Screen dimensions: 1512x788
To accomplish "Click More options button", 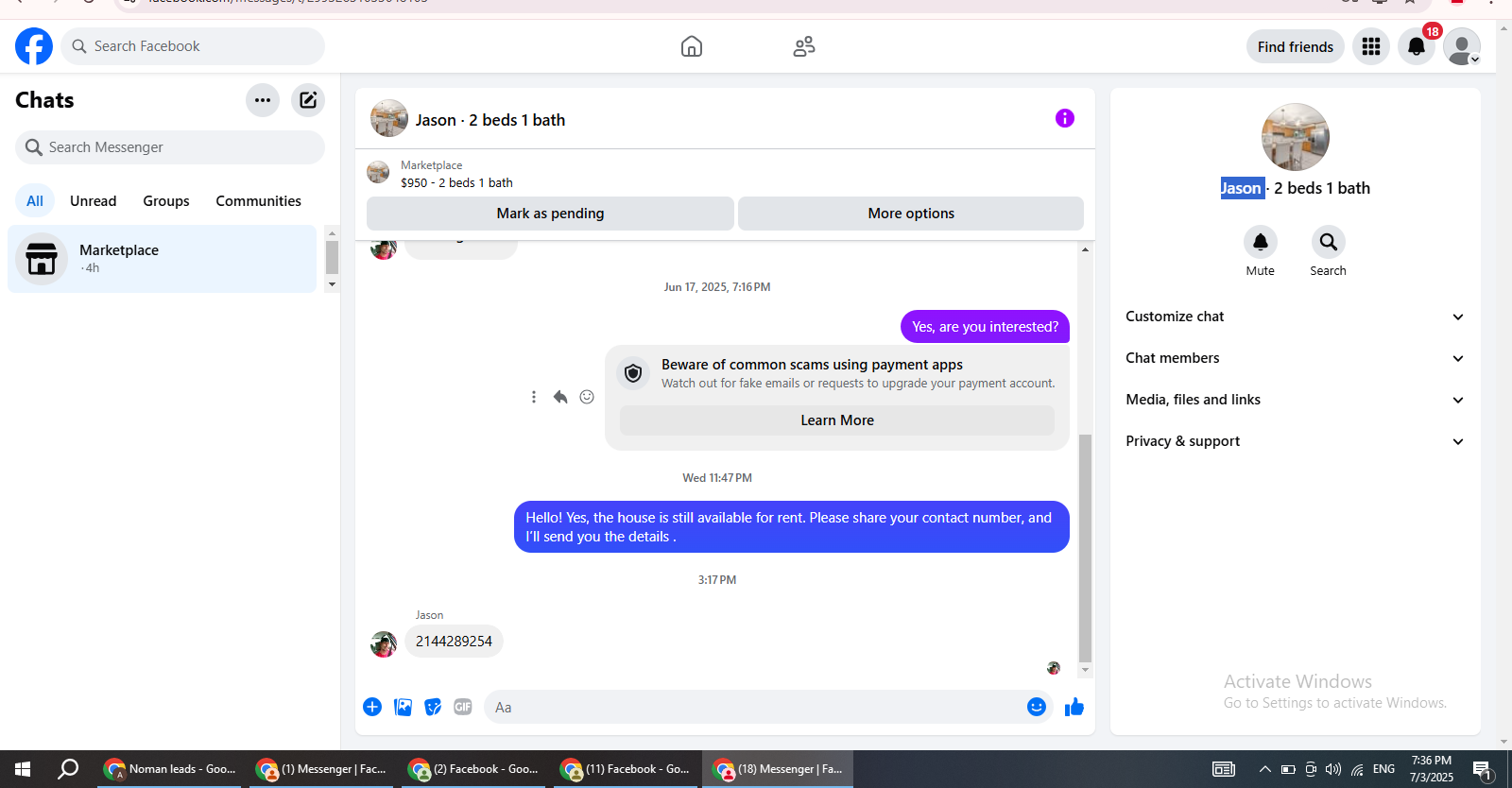I will pos(911,214).
